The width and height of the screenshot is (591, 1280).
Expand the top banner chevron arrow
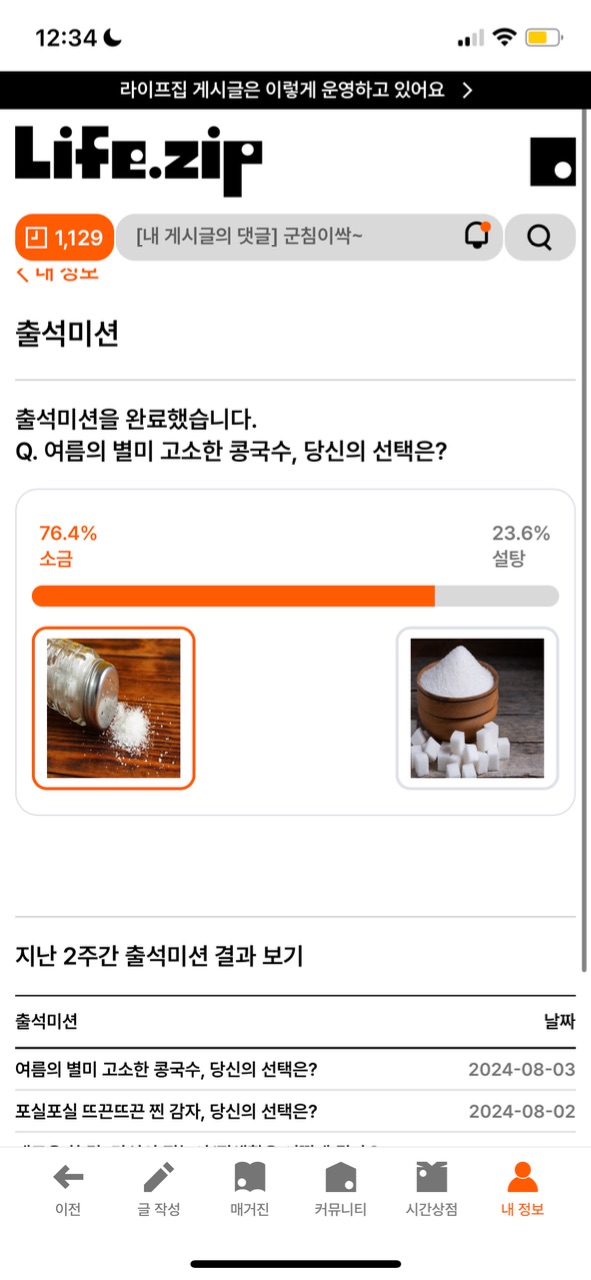click(x=467, y=90)
